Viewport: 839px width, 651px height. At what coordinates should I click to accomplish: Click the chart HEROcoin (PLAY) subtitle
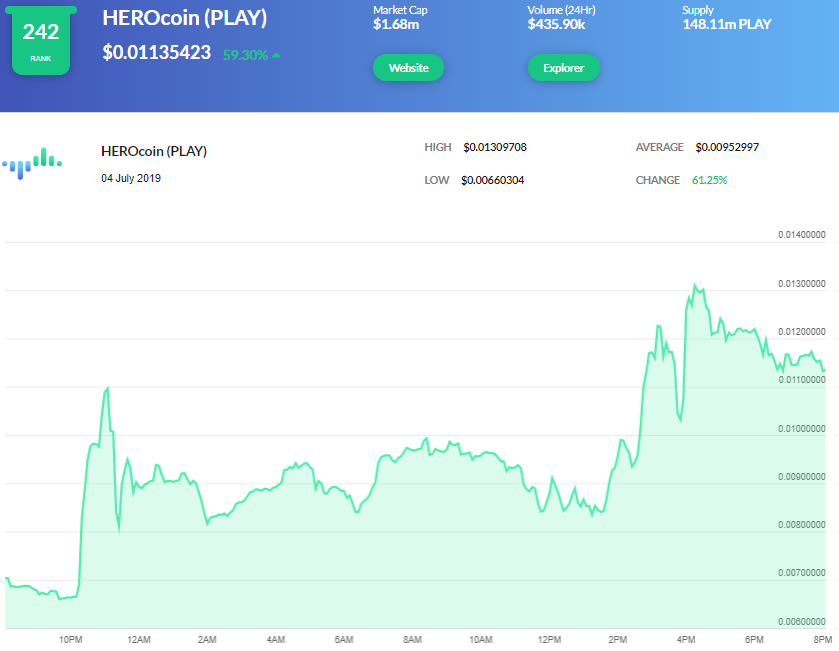pos(154,151)
